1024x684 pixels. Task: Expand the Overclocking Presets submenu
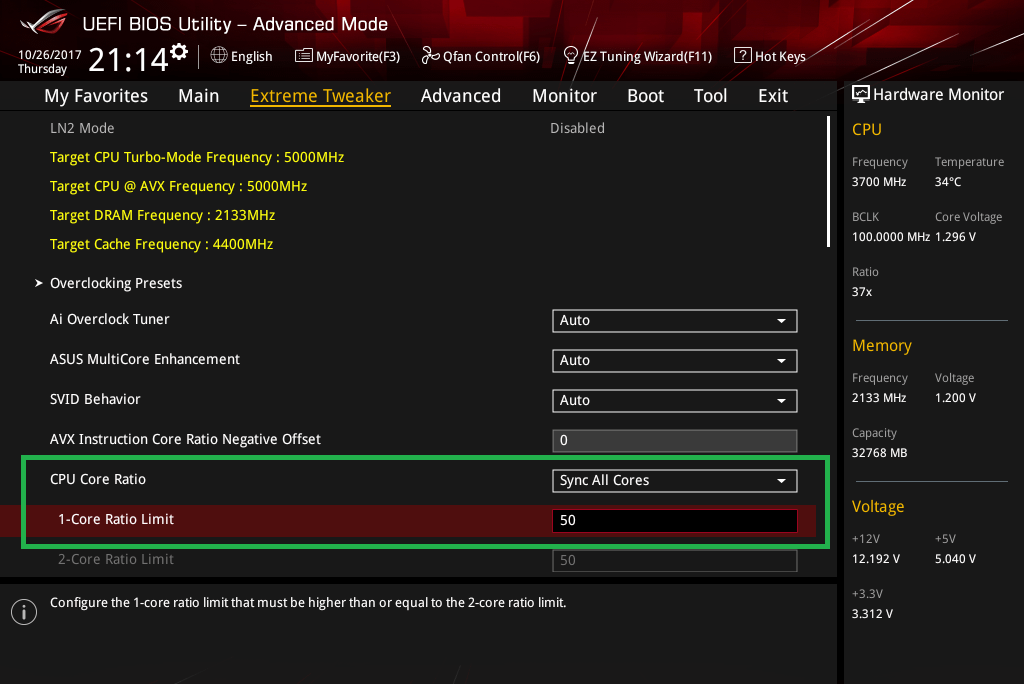pyautogui.click(x=116, y=283)
